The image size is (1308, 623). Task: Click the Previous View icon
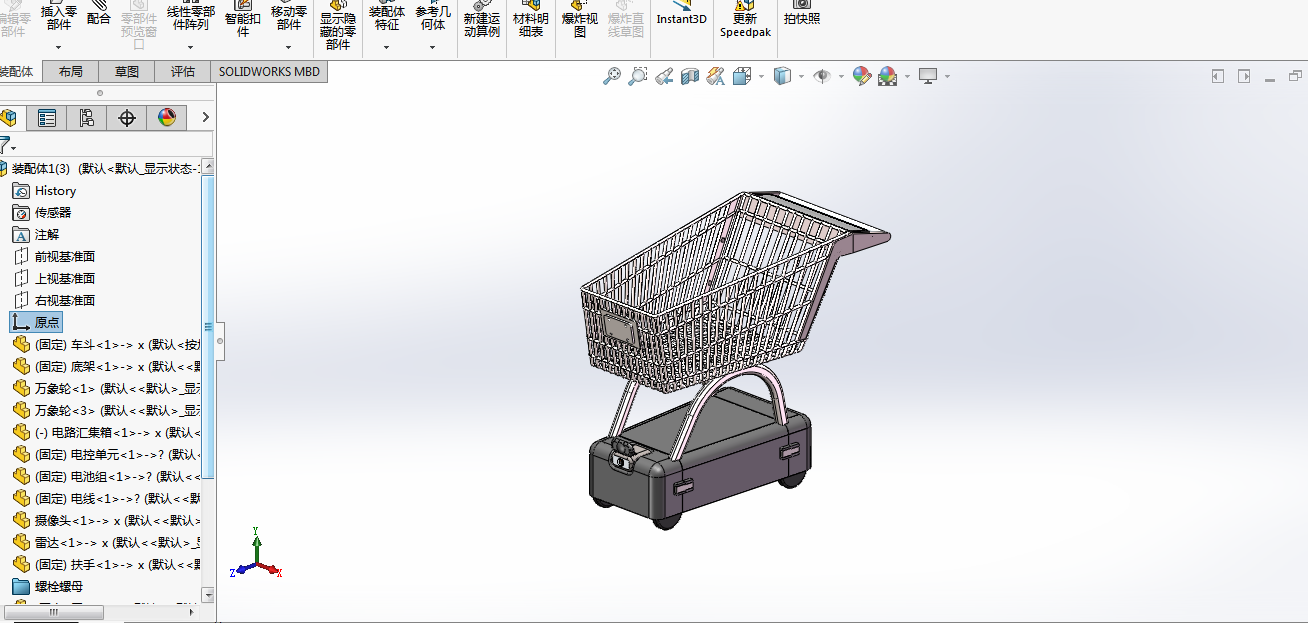point(664,76)
